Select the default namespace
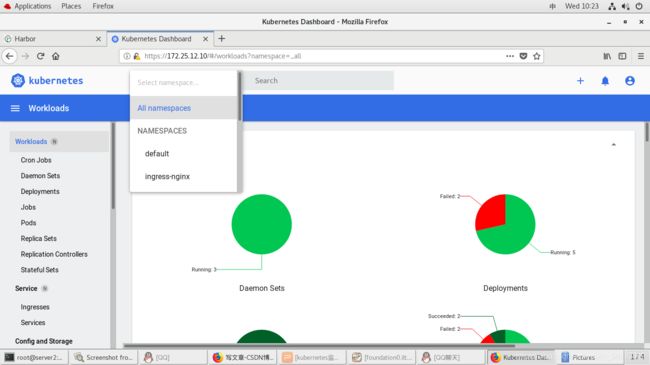Viewport: 650px width, 365px height. [x=183, y=153]
